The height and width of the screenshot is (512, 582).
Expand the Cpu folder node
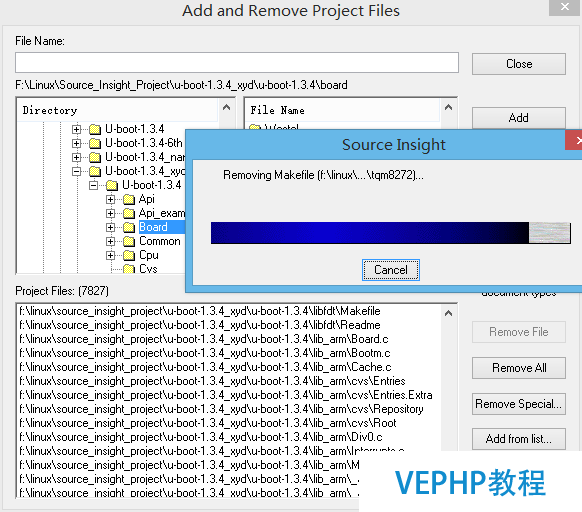tap(110, 255)
